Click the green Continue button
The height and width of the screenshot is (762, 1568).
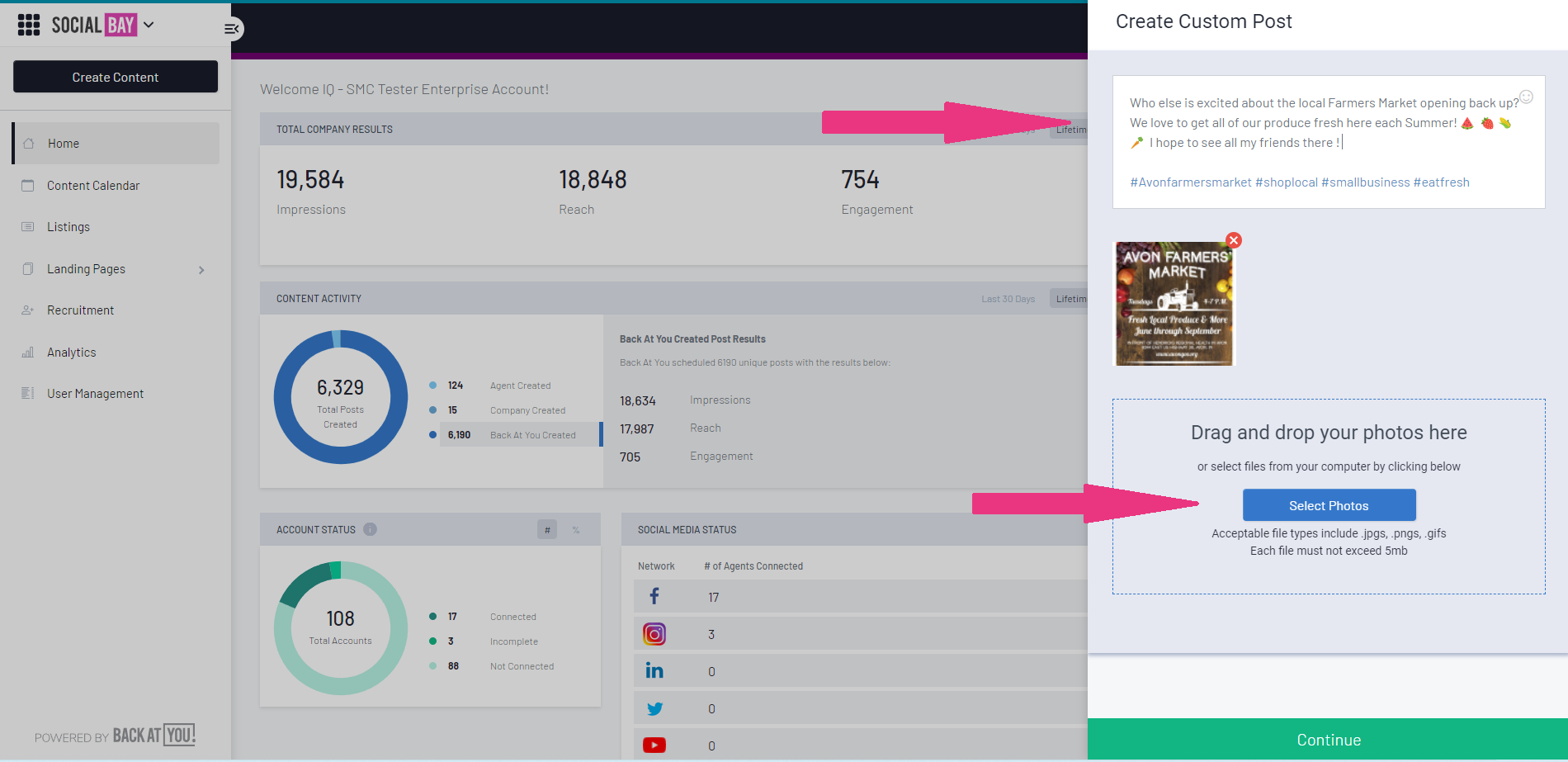click(x=1328, y=740)
